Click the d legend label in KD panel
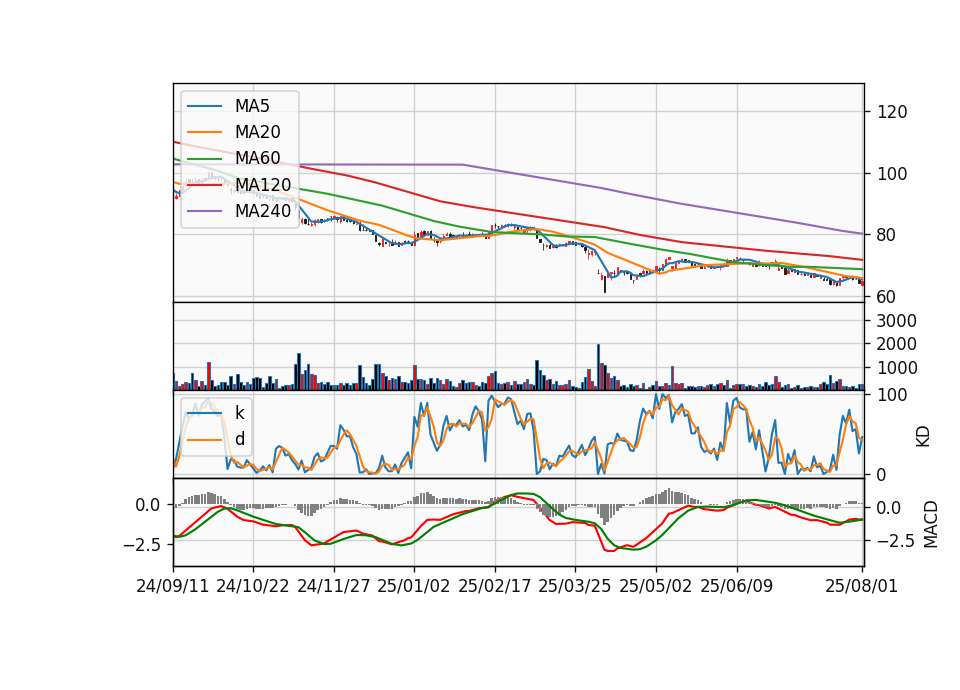The image size is (960, 690). [x=239, y=439]
